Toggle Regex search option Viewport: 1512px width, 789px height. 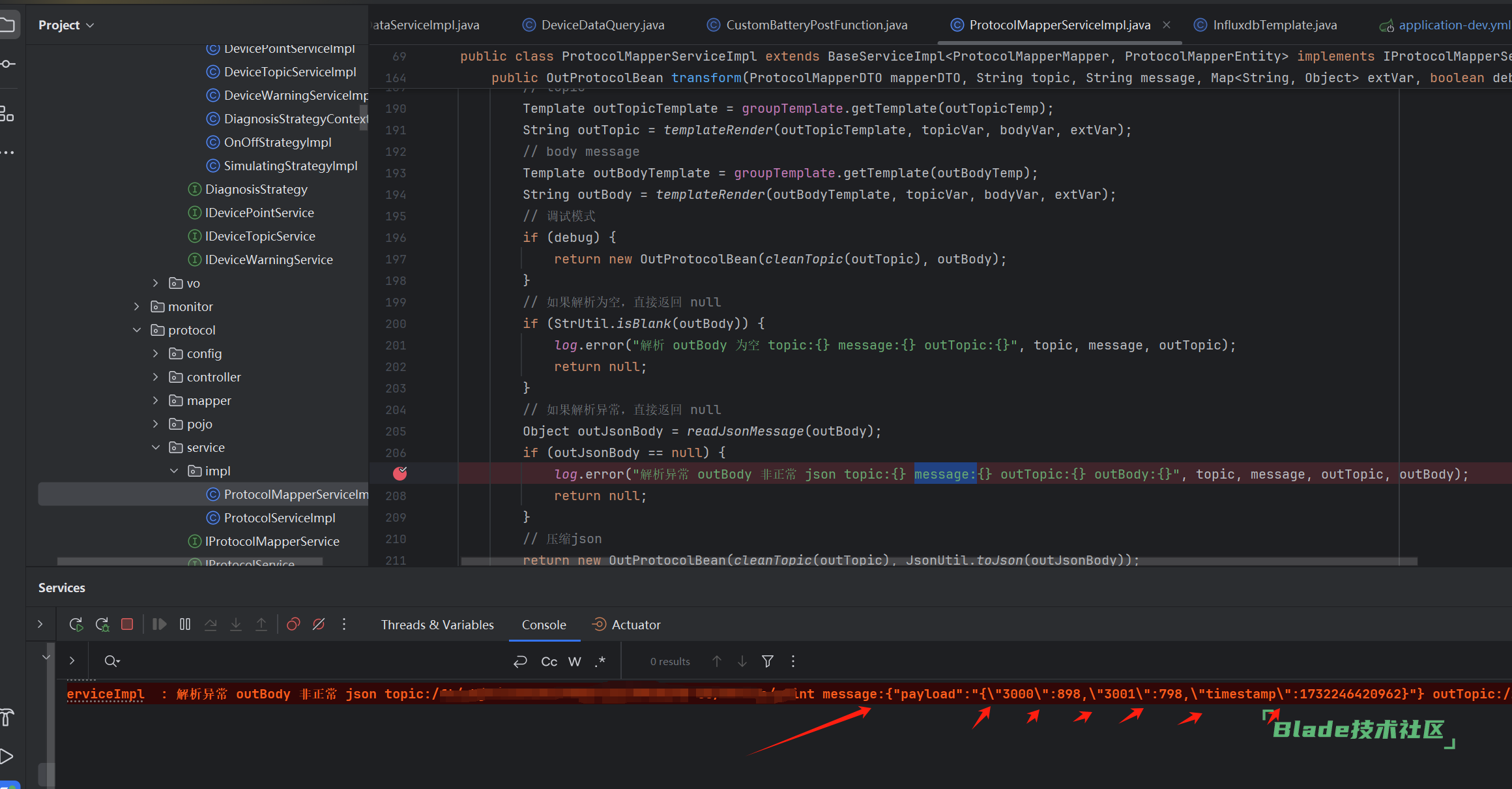[x=600, y=661]
